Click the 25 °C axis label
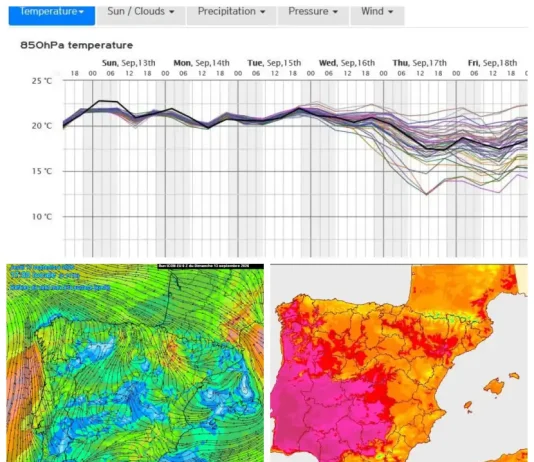This screenshot has height=462, width=534. 42,81
